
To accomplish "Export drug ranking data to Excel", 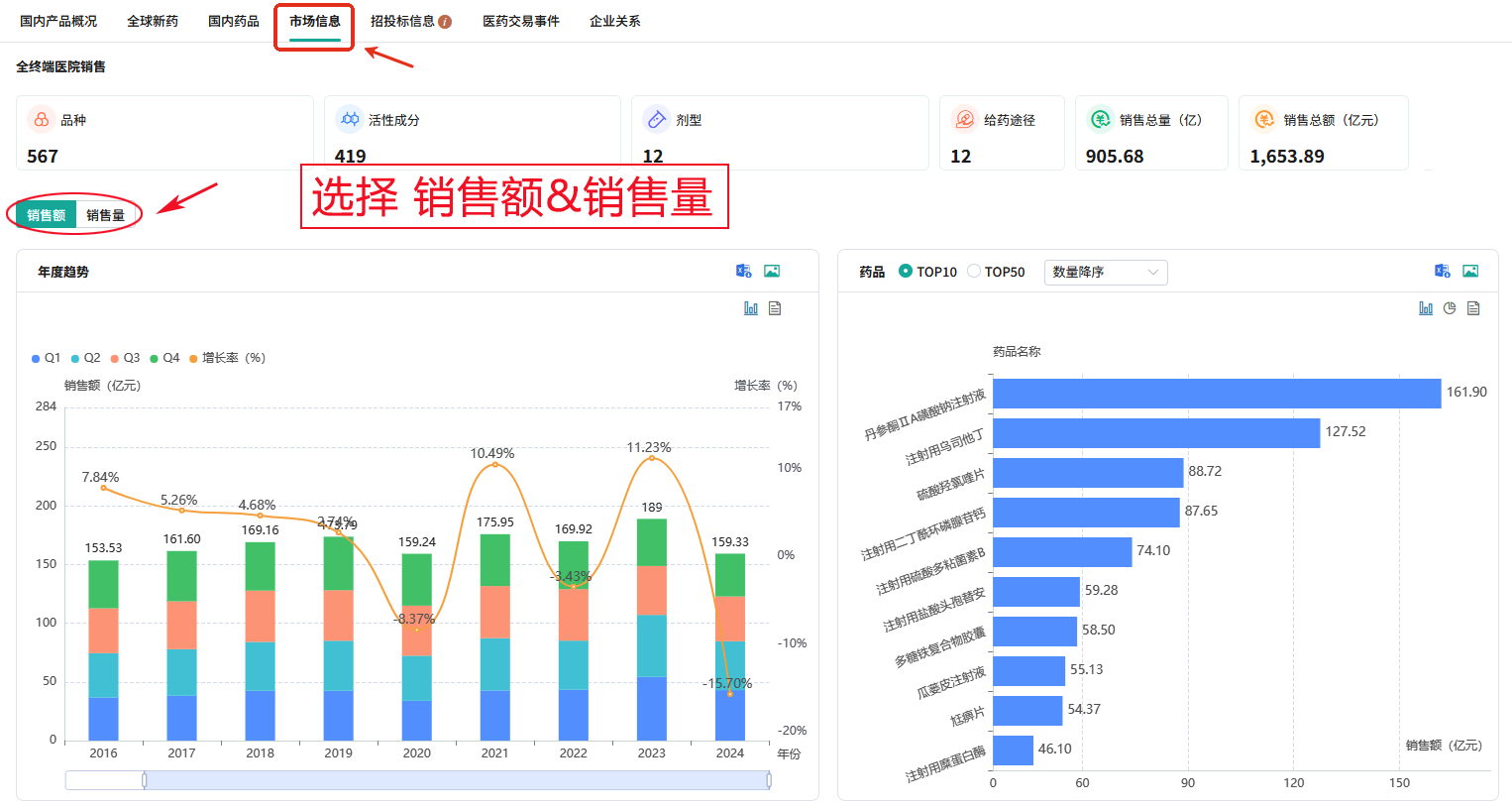I will click(1442, 271).
